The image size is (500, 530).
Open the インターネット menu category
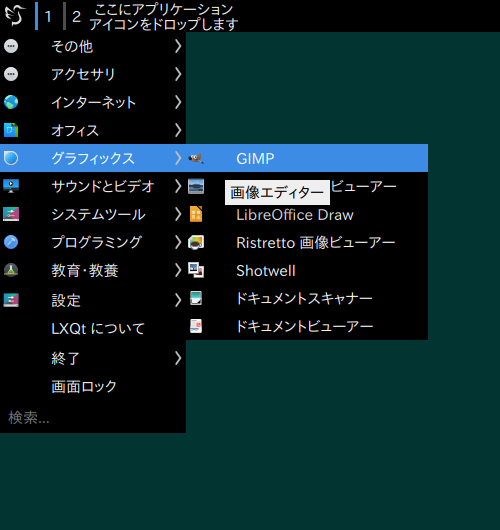(x=93, y=102)
